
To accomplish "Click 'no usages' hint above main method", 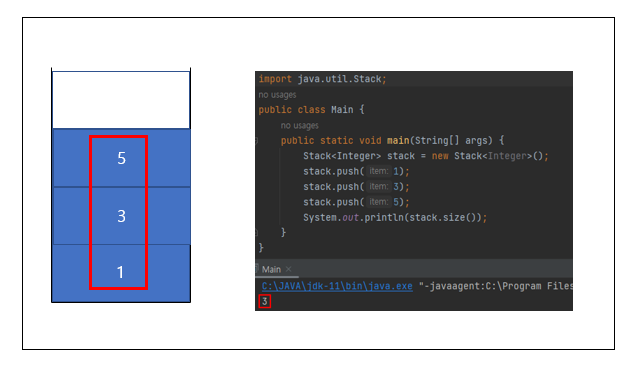I will point(300,125).
